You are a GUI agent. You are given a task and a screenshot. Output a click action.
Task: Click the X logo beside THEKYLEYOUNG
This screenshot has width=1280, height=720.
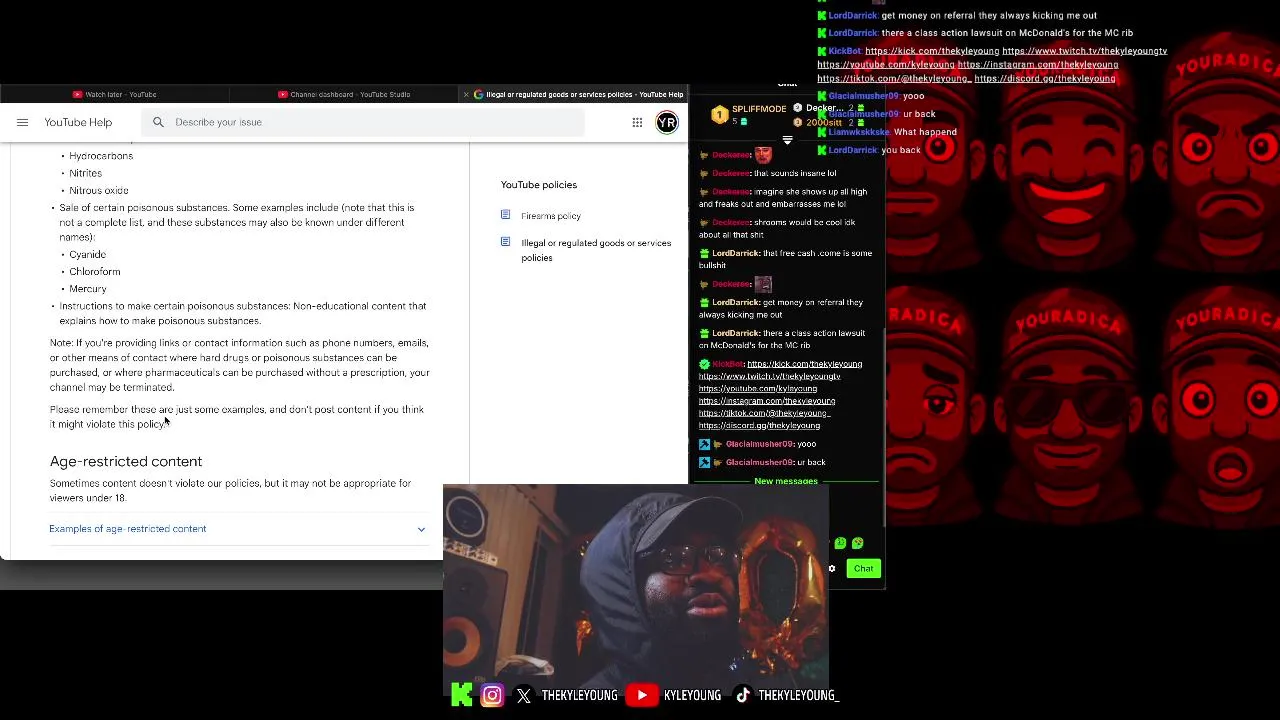point(524,695)
